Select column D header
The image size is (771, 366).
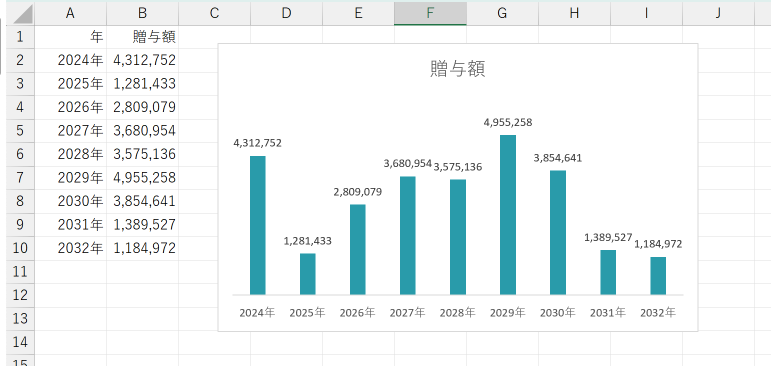286,14
